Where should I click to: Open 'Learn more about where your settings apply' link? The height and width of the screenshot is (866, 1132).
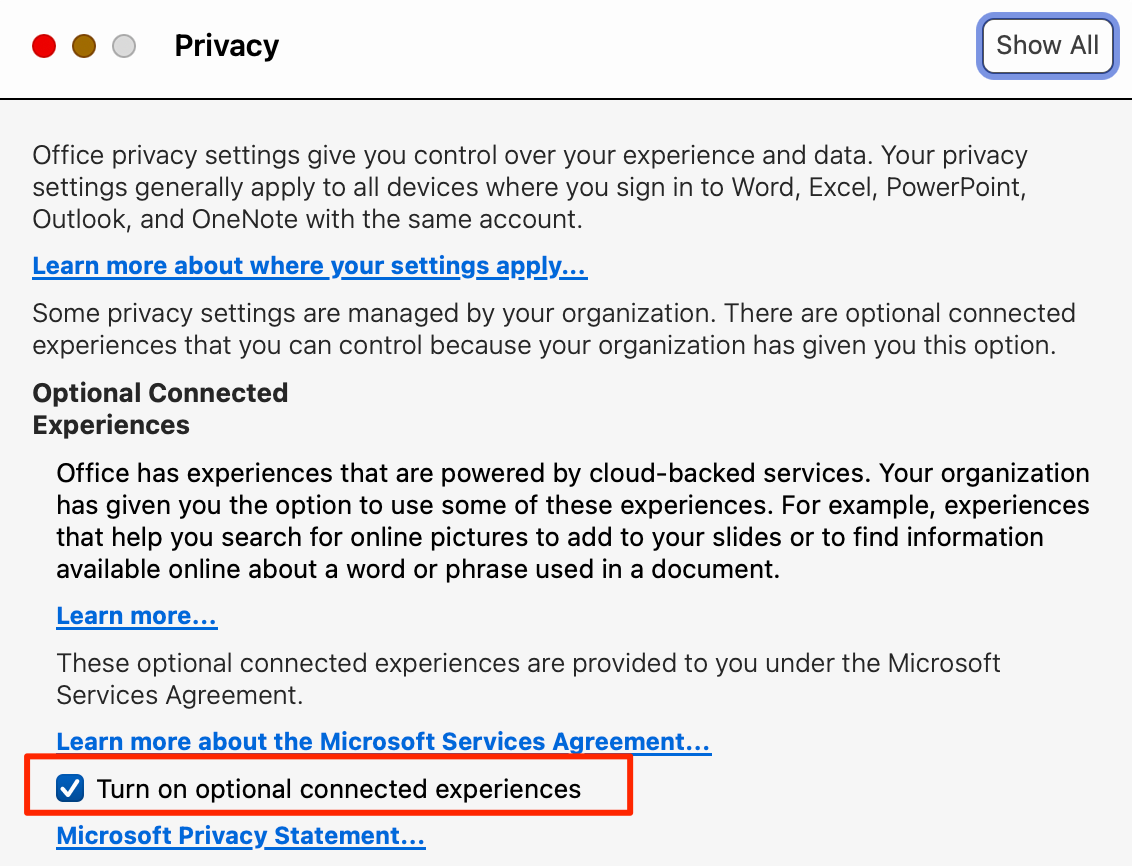309,266
